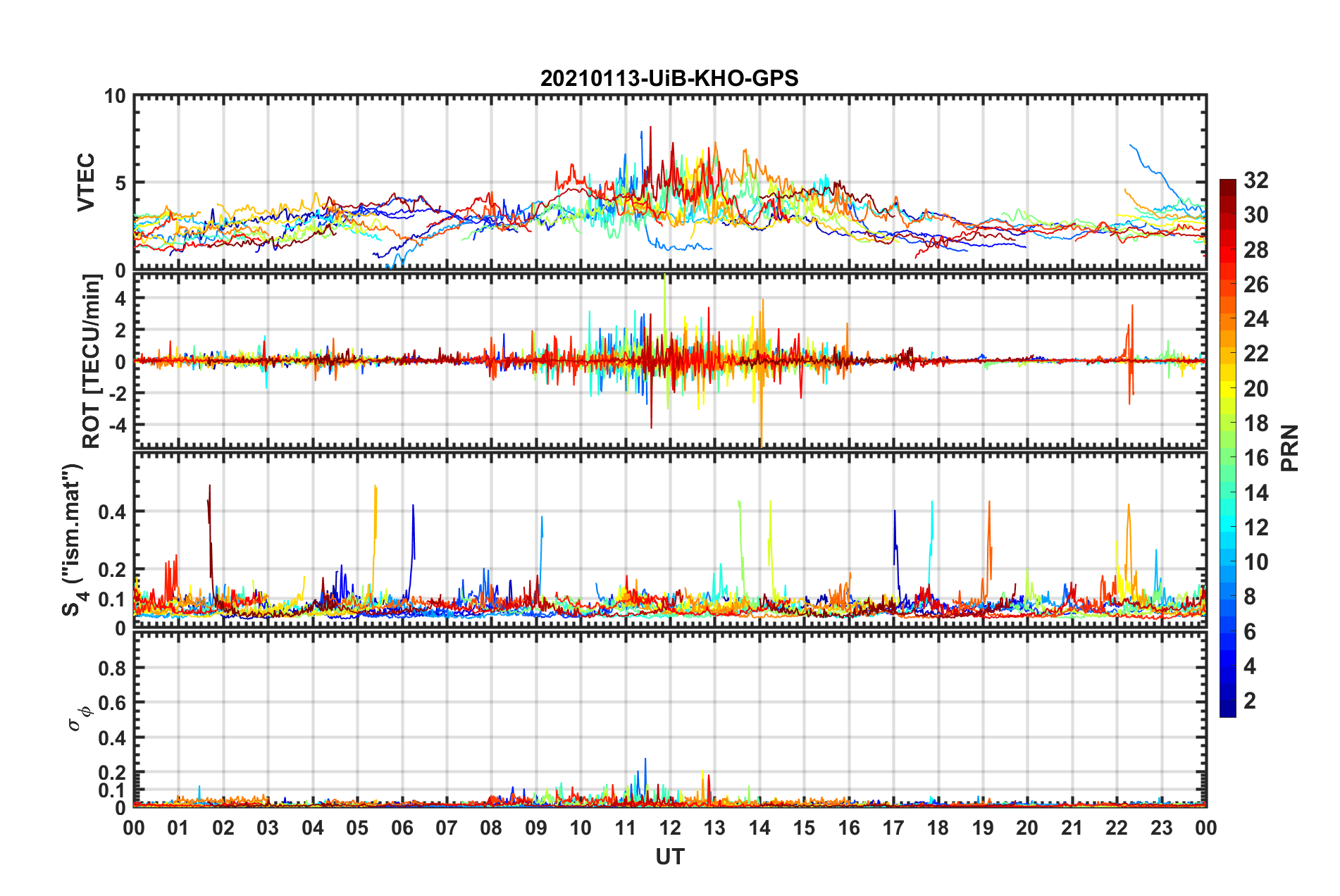The width and height of the screenshot is (1340, 896).
Task: Click the PRN colorbar gradient
Action: (1227, 448)
